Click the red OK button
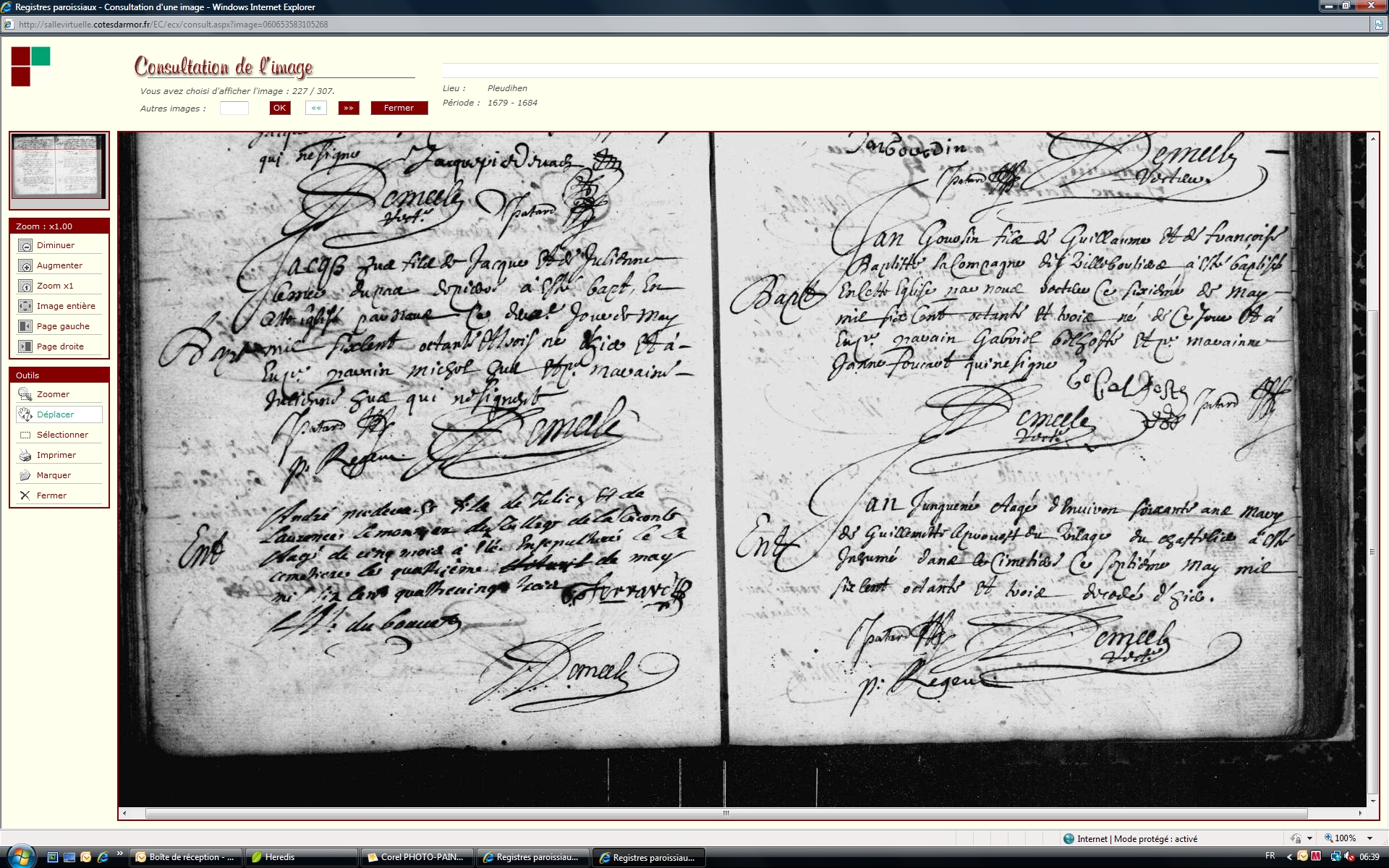1389x868 pixels. click(x=279, y=108)
